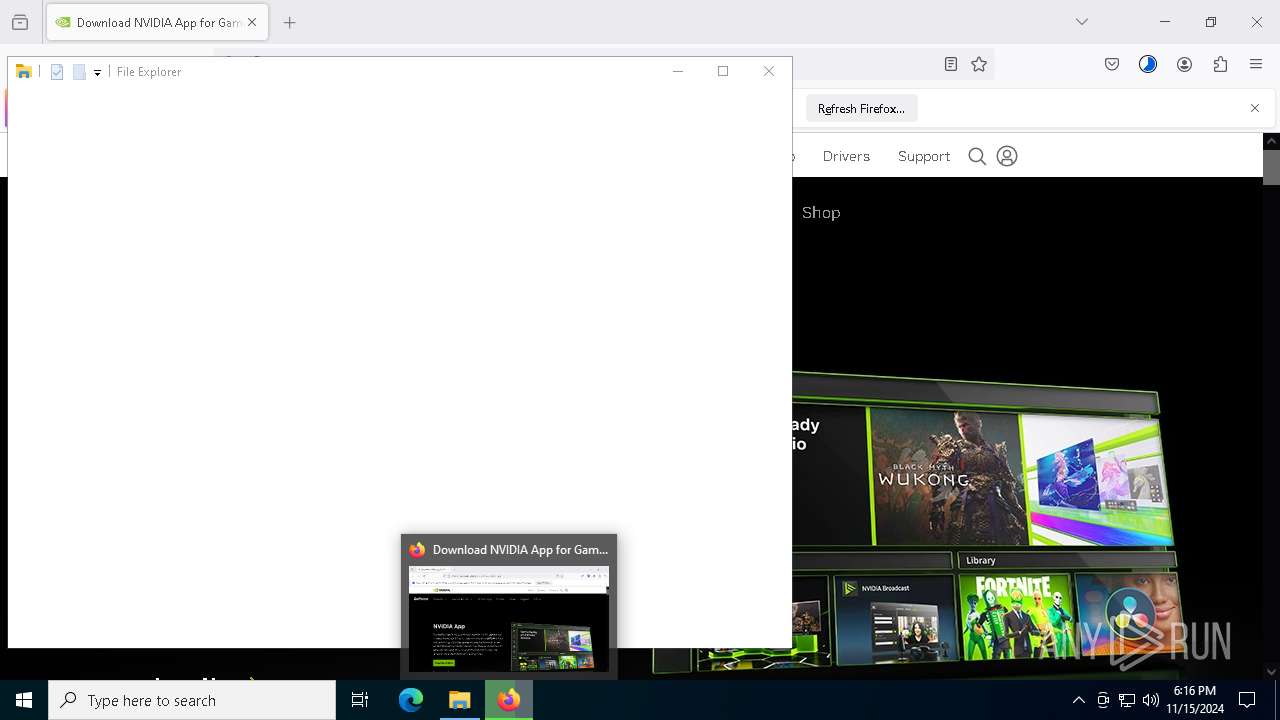Save page to Pocket icon
1280x720 pixels.
[x=1112, y=64]
